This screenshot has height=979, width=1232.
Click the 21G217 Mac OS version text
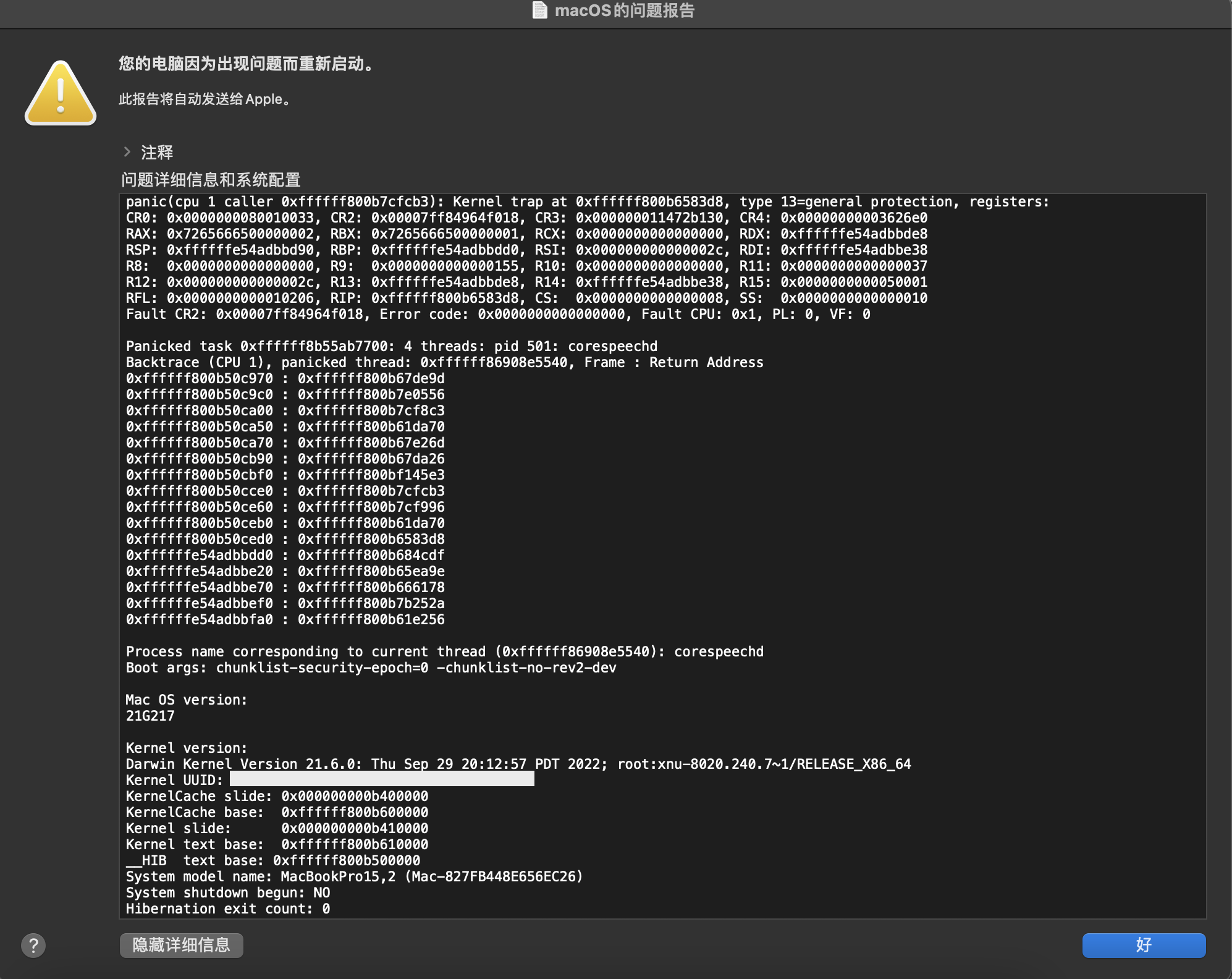150,716
